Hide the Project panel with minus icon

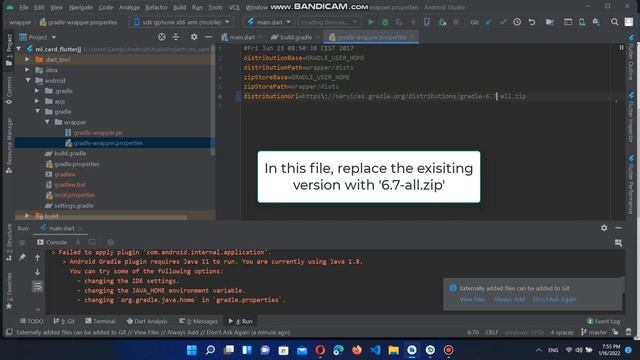pyautogui.click(x=208, y=37)
